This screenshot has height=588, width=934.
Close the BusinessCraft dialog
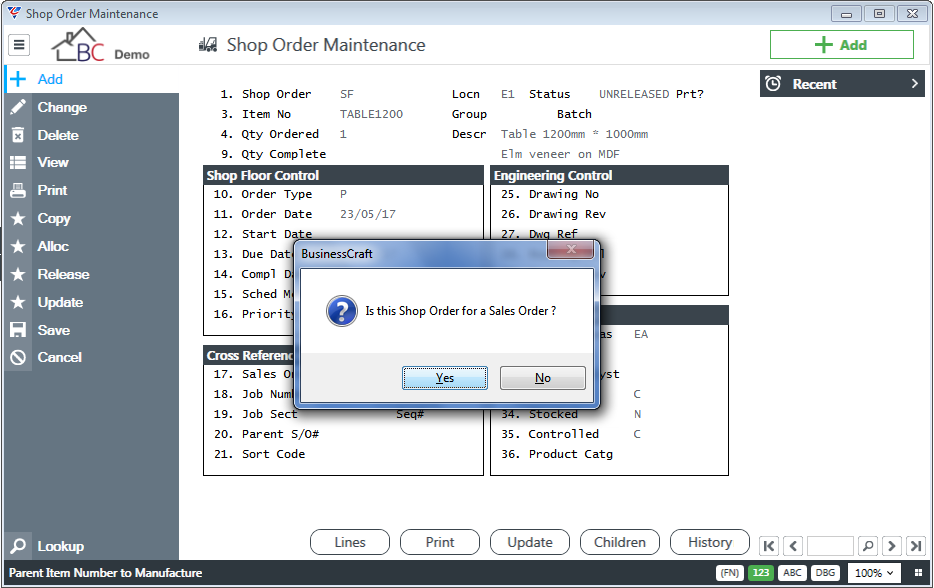[x=571, y=249]
